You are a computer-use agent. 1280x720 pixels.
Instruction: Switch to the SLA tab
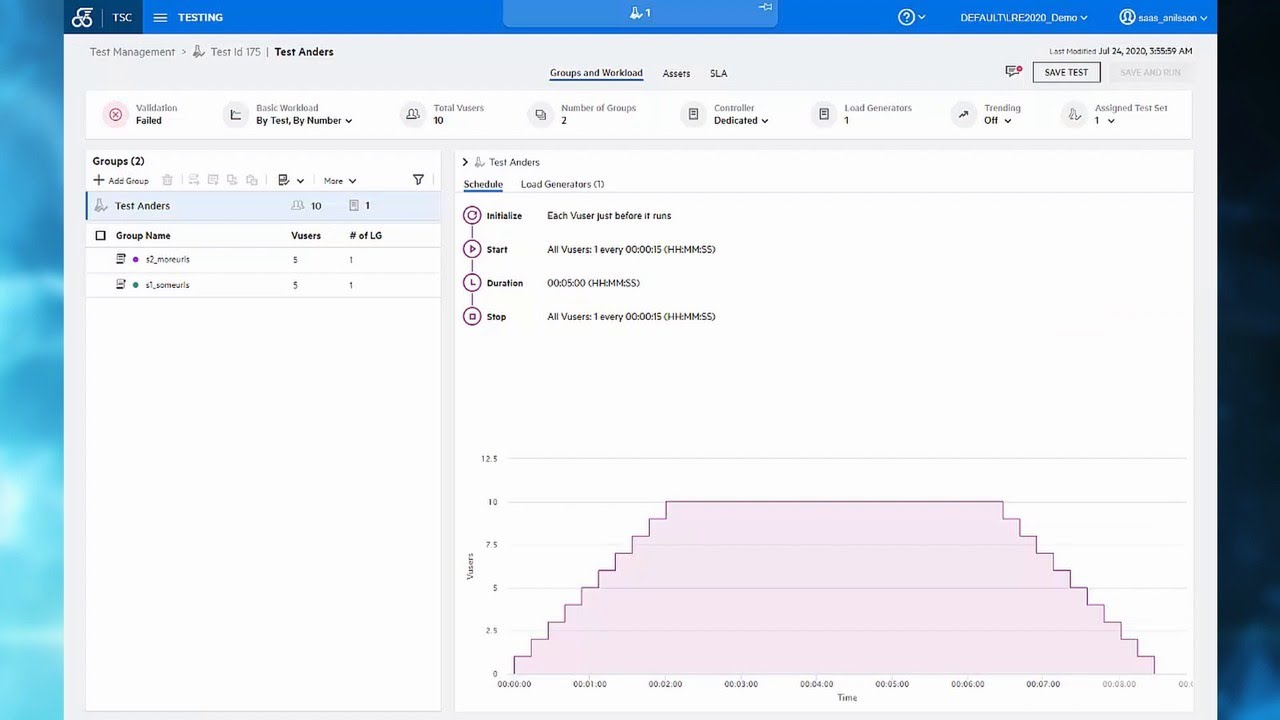pyautogui.click(x=718, y=74)
